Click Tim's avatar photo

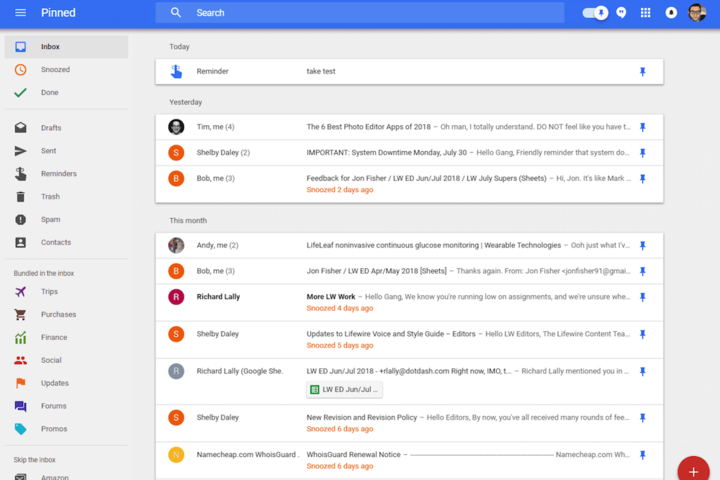(x=176, y=127)
